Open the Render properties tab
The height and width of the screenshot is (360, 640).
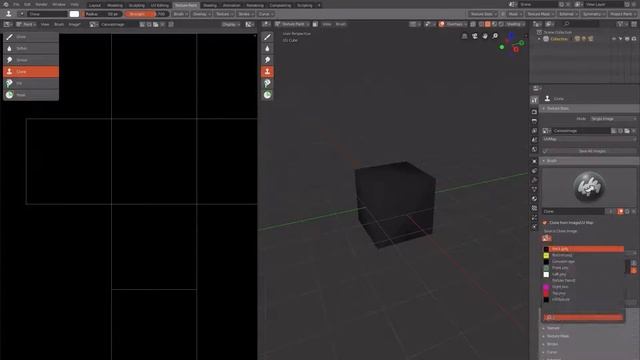click(x=534, y=111)
